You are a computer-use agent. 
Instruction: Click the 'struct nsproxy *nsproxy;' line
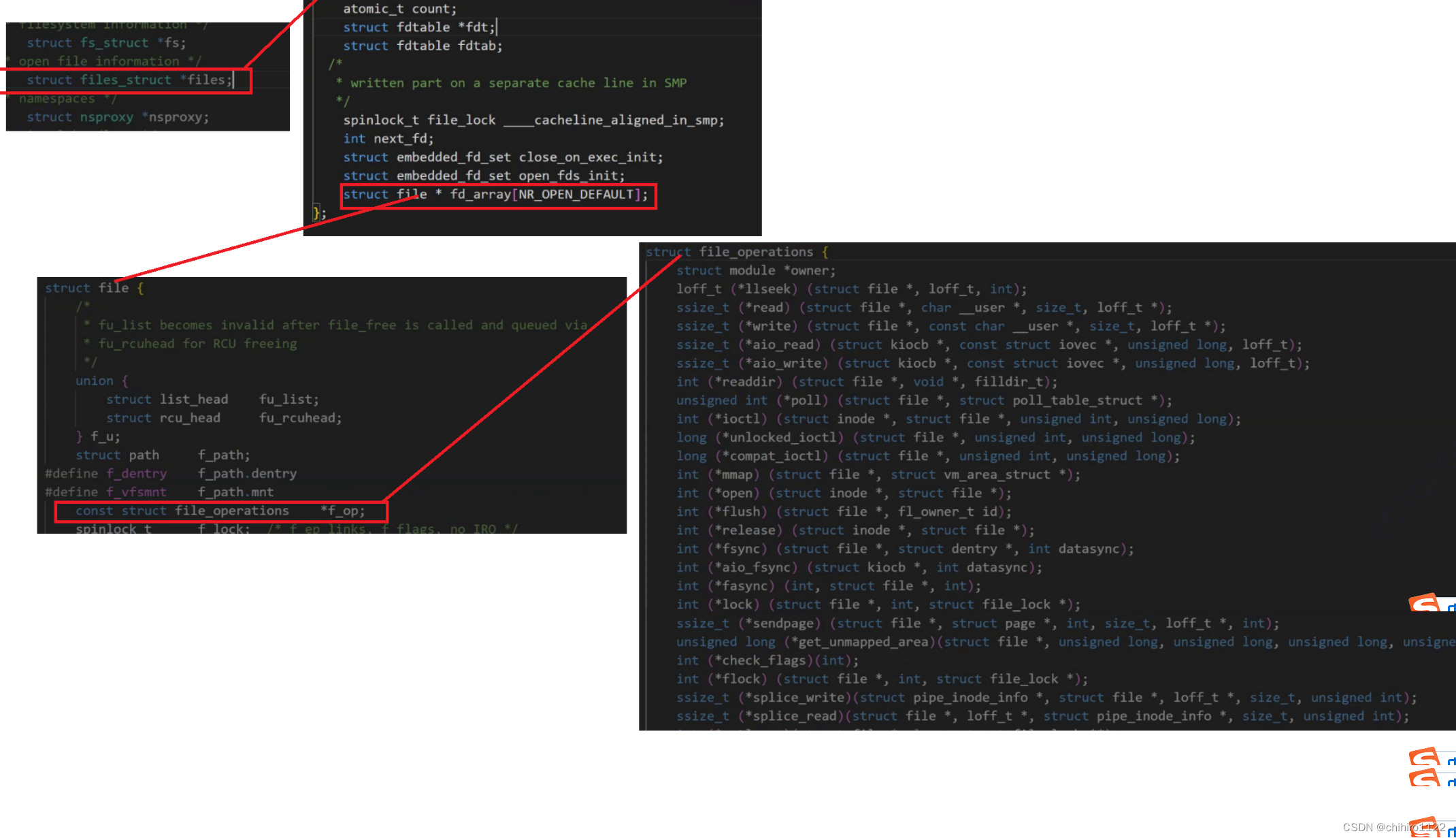tap(118, 117)
